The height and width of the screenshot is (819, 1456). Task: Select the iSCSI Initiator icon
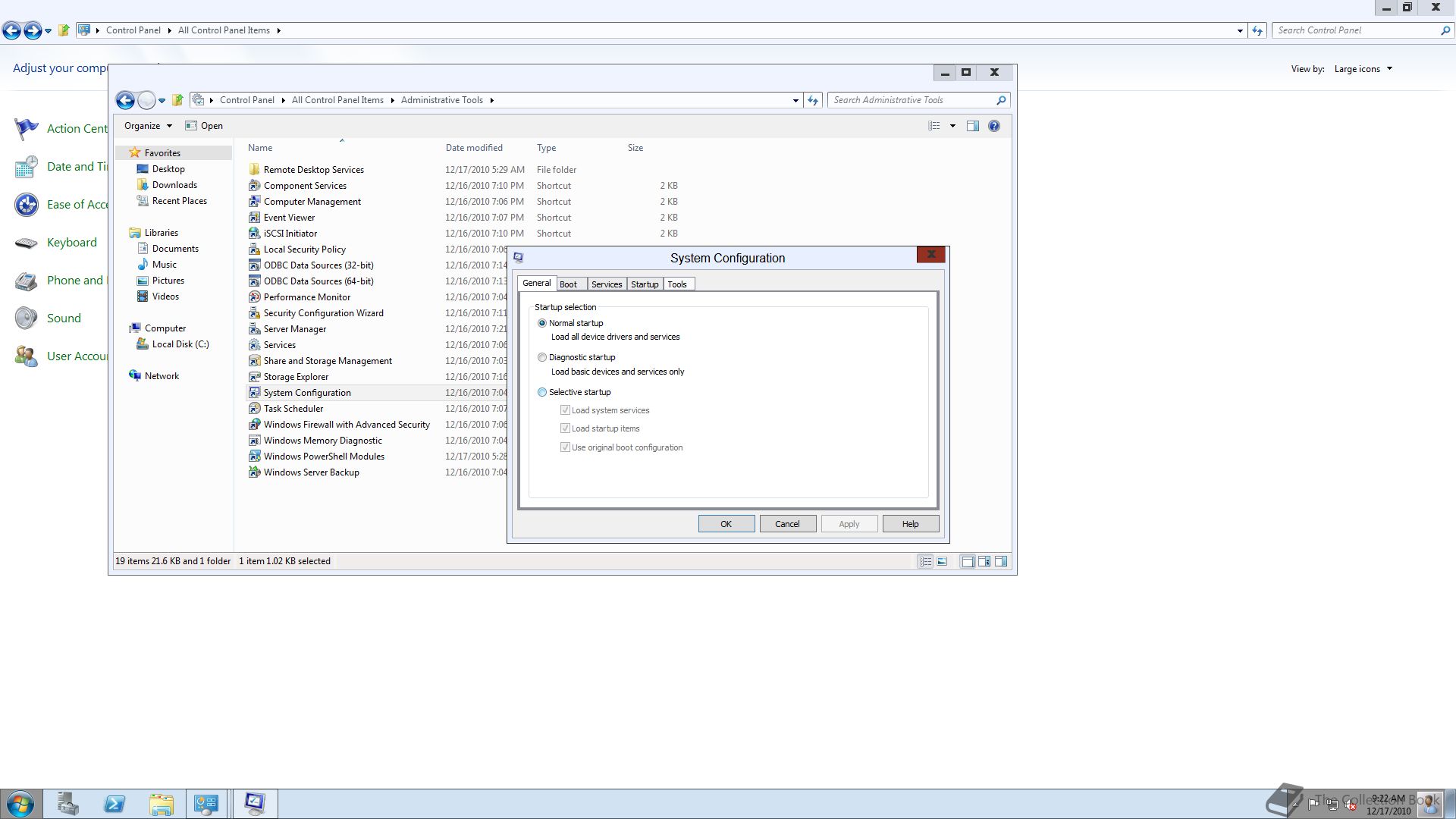255,234
